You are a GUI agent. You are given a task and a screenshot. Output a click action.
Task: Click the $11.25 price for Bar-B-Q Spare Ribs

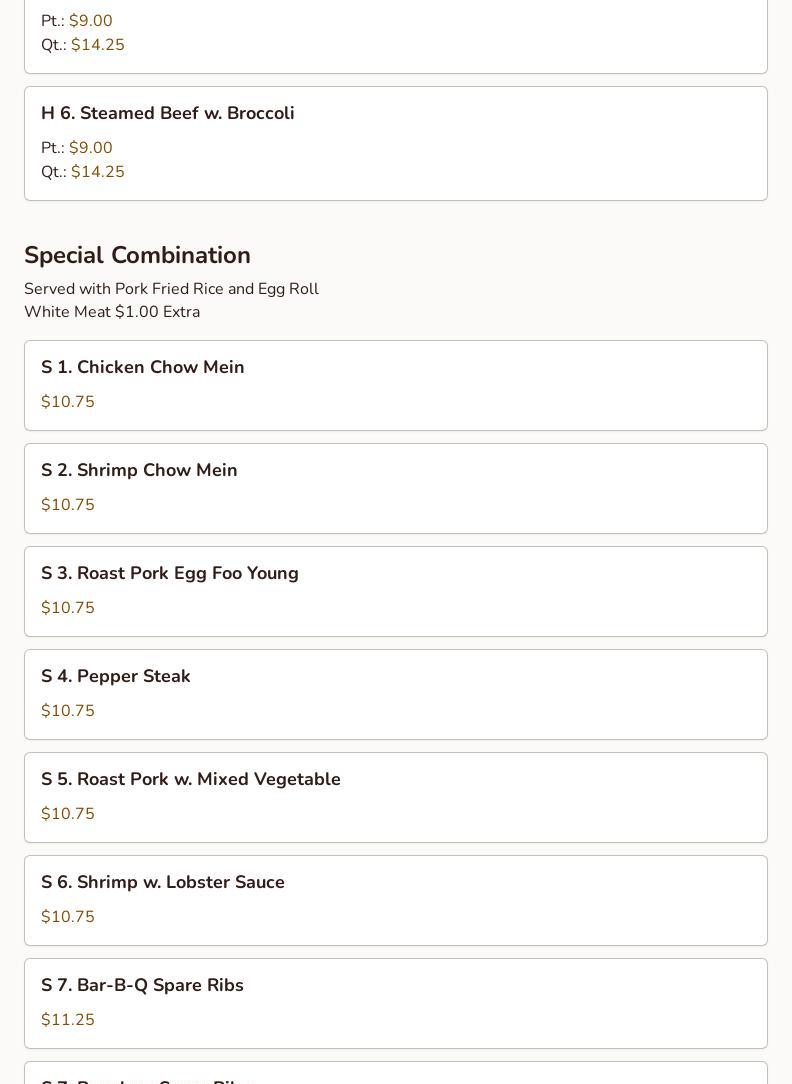(x=68, y=1020)
